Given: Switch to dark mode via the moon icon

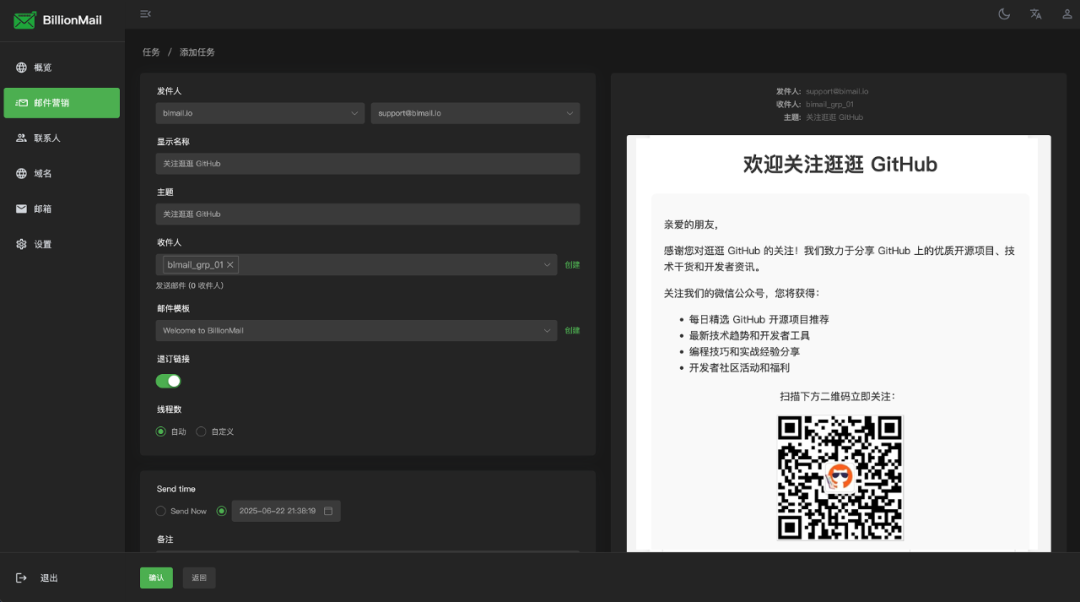Looking at the screenshot, I should 1003,14.
